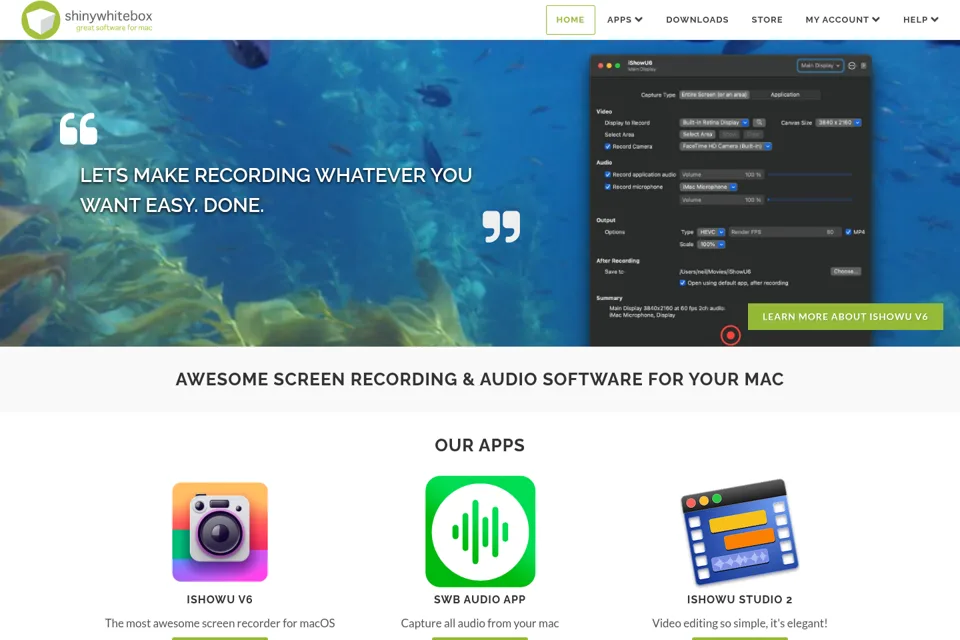Click the magnifier icon beside Display to Record
This screenshot has width=960, height=640.
coord(759,122)
